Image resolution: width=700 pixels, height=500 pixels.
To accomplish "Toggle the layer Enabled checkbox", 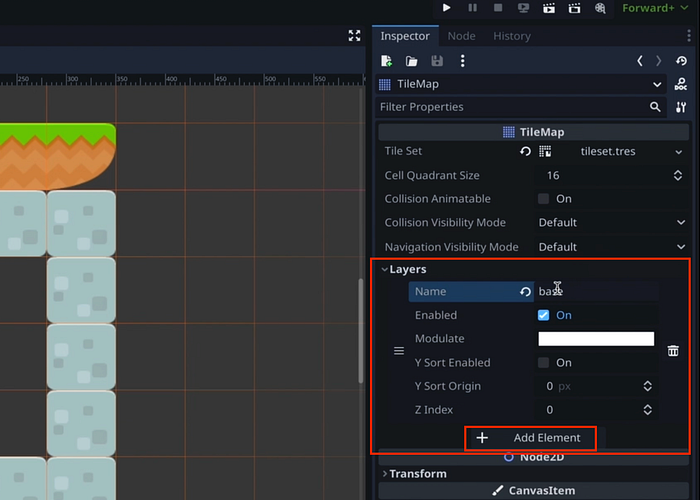I will [543, 315].
